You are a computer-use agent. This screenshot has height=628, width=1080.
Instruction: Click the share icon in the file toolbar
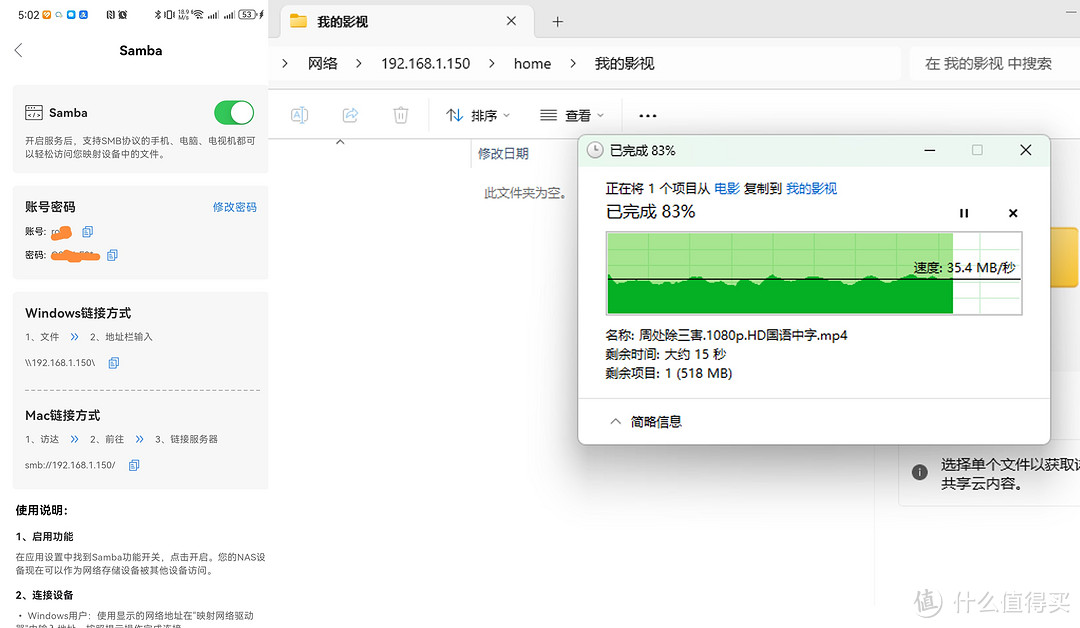(x=350, y=115)
